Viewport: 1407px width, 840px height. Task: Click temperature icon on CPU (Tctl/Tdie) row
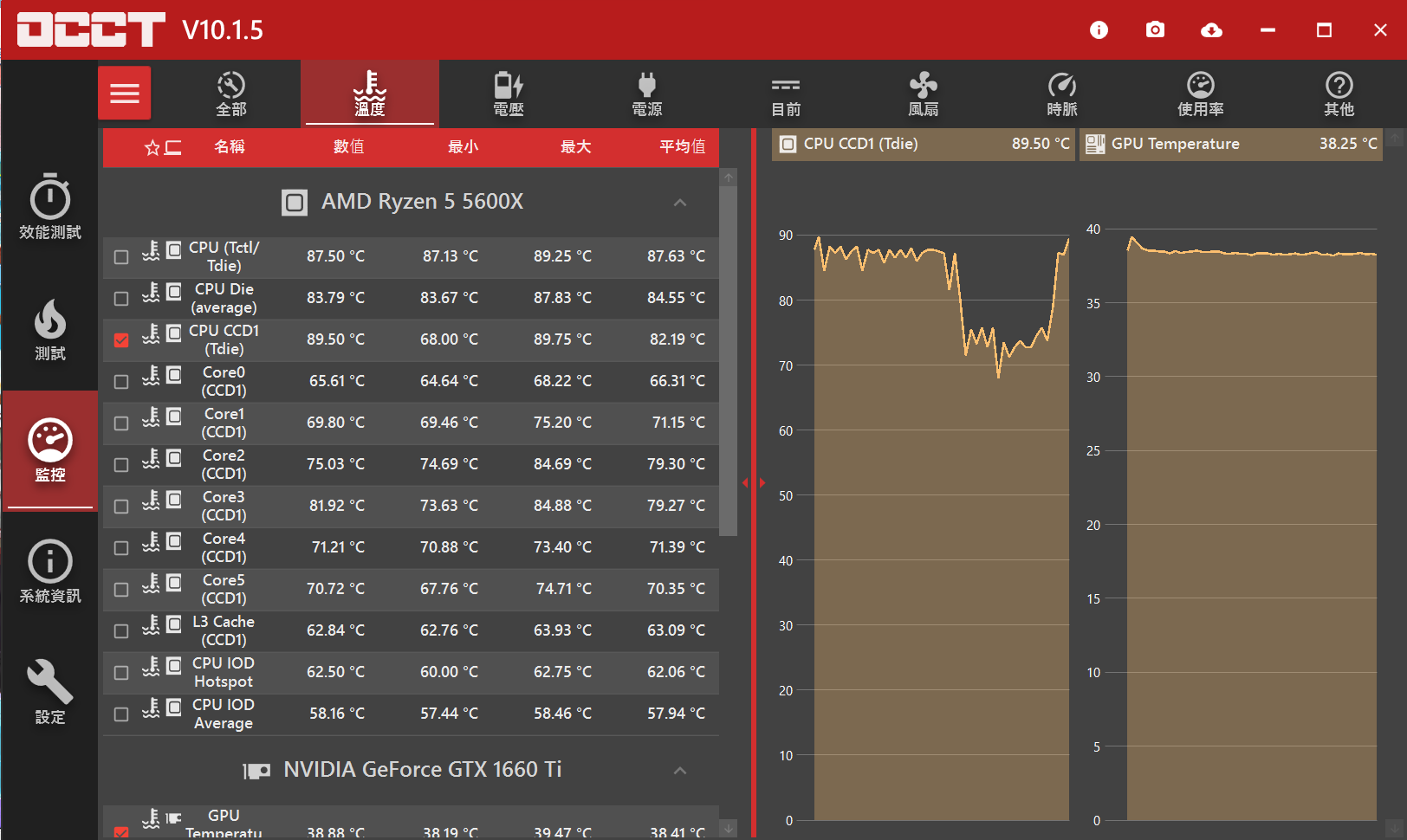(x=152, y=250)
